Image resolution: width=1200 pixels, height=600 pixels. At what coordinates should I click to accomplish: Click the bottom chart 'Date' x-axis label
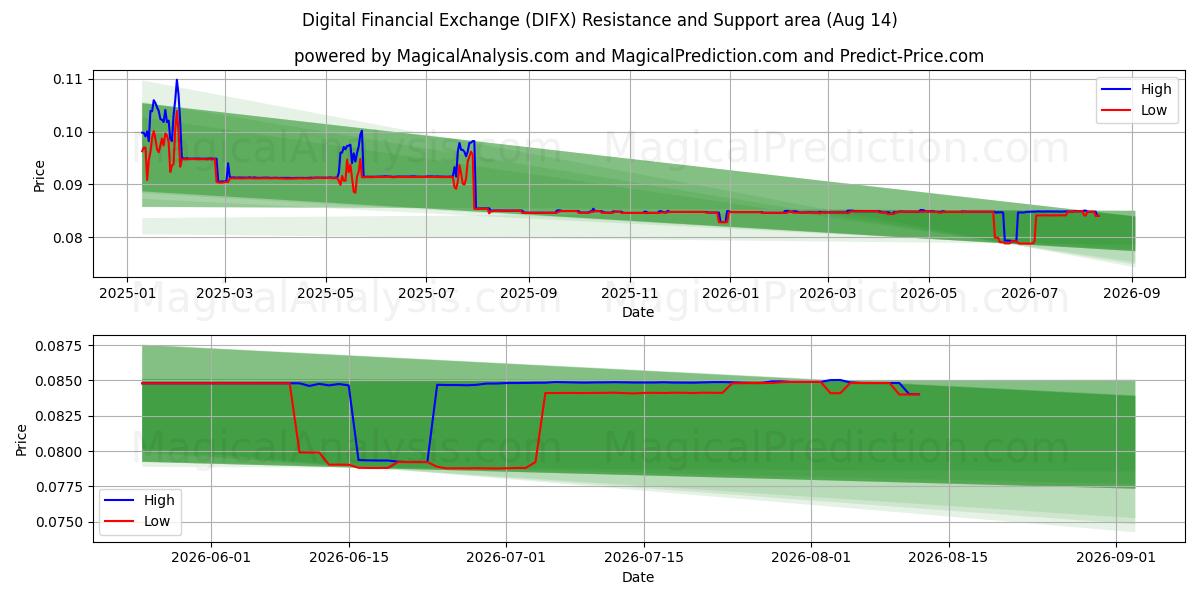click(638, 577)
